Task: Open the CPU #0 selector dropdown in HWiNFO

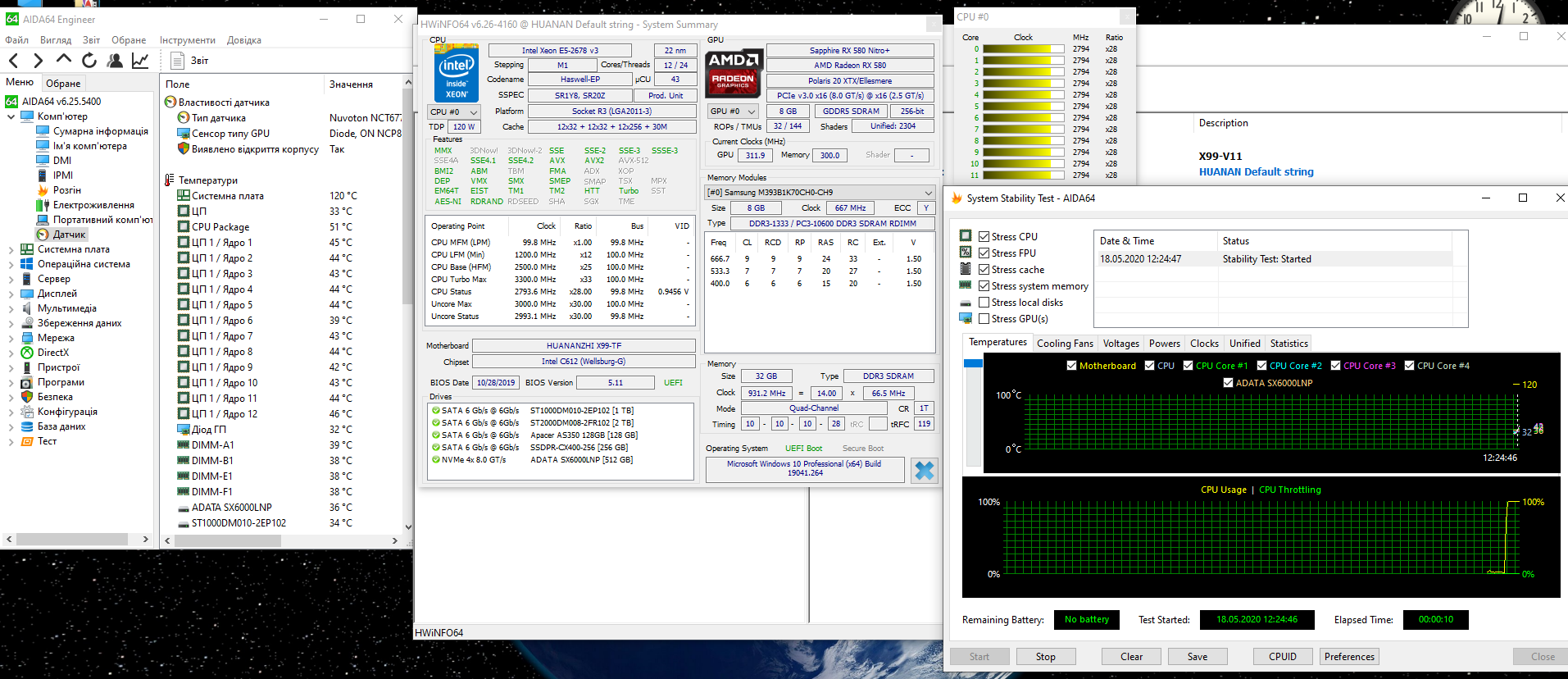Action: click(454, 112)
